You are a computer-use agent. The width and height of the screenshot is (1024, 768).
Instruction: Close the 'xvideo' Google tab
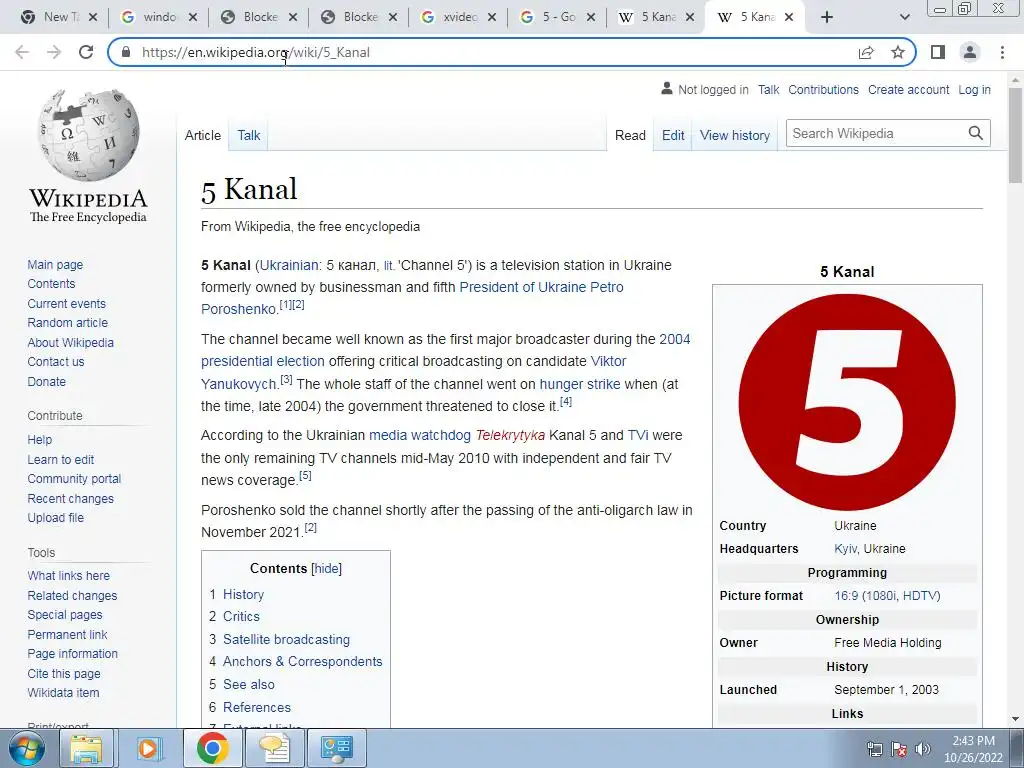click(492, 18)
